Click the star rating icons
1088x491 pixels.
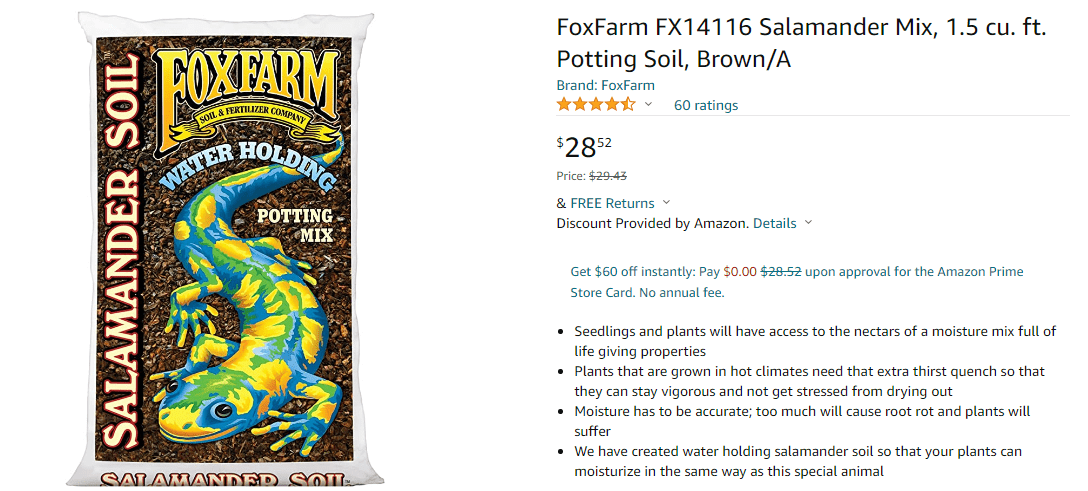[595, 105]
